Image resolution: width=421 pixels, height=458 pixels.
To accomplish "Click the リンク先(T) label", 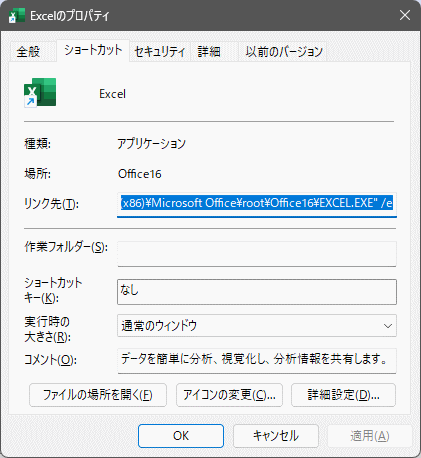I will [x=51, y=203].
